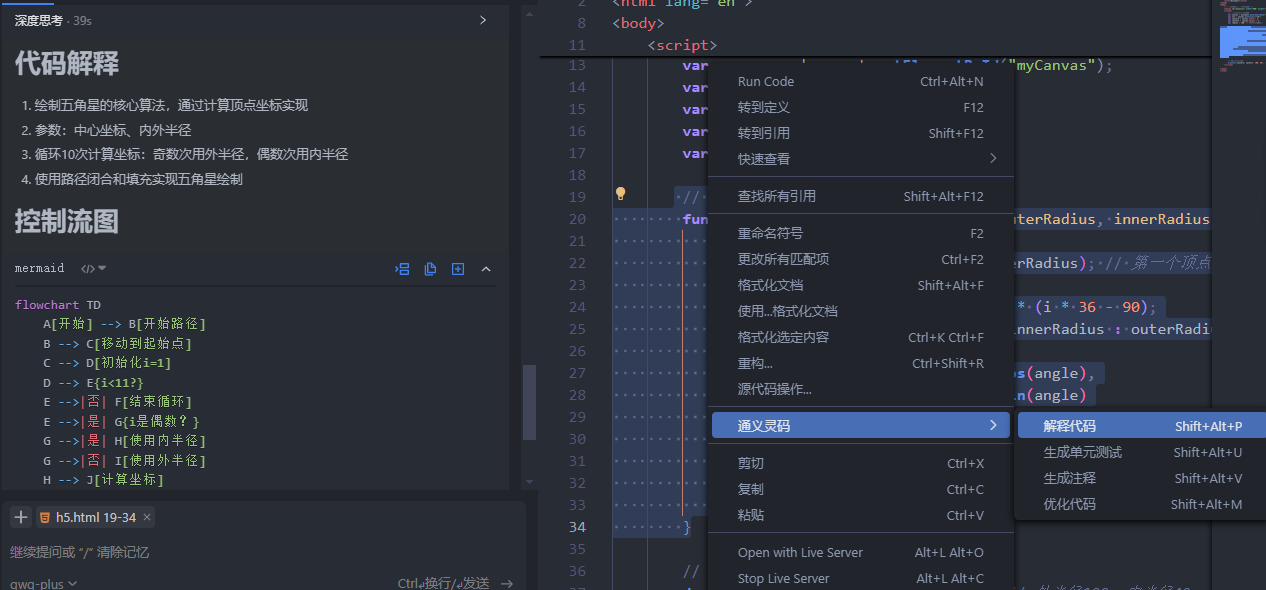Choose 源代码操作... menu item
This screenshot has width=1266, height=590.
coord(861,389)
